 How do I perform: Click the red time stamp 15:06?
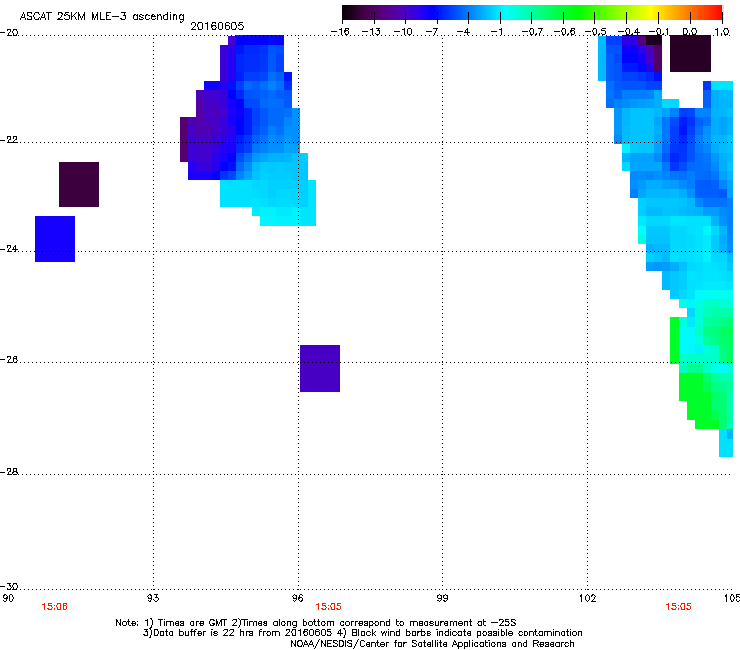click(x=55, y=607)
